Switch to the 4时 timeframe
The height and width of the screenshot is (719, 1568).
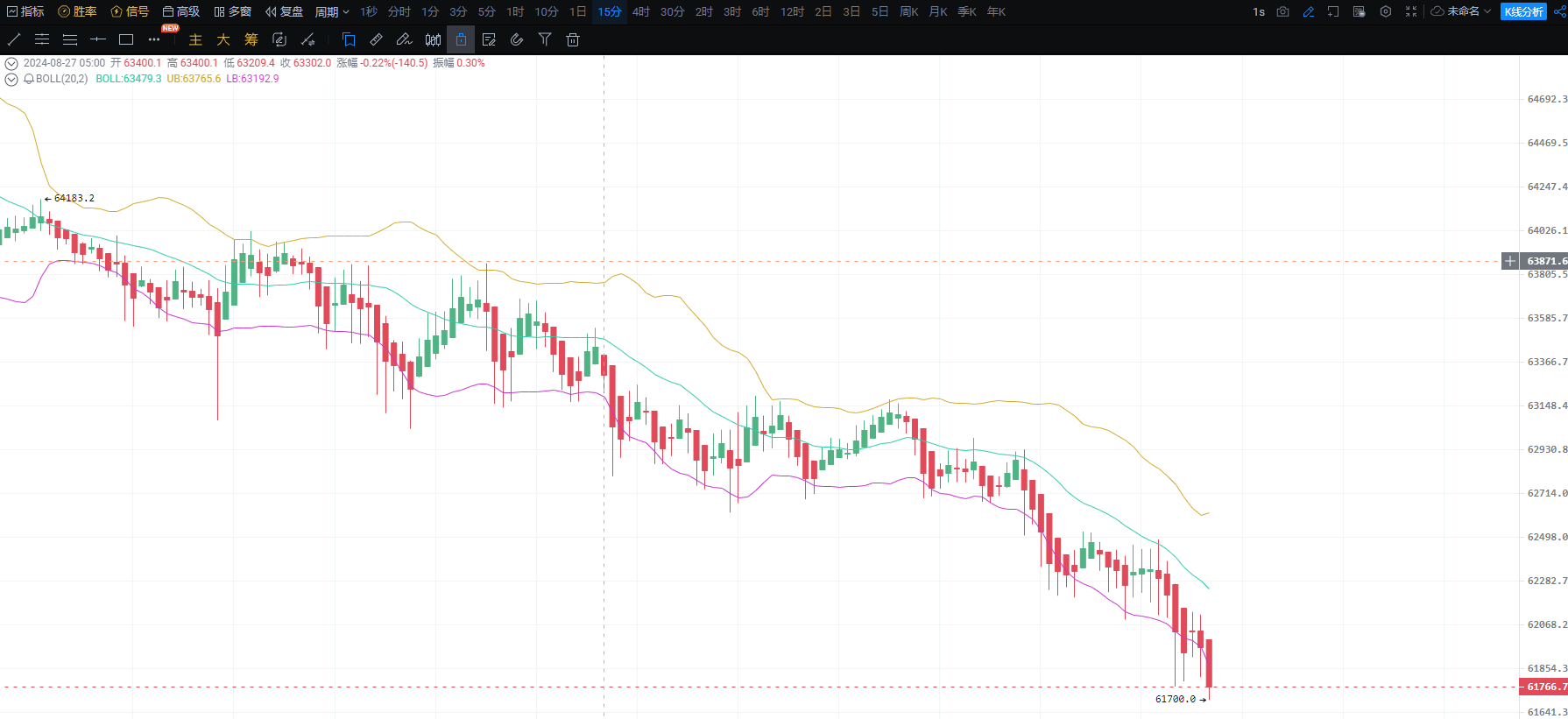tap(641, 11)
